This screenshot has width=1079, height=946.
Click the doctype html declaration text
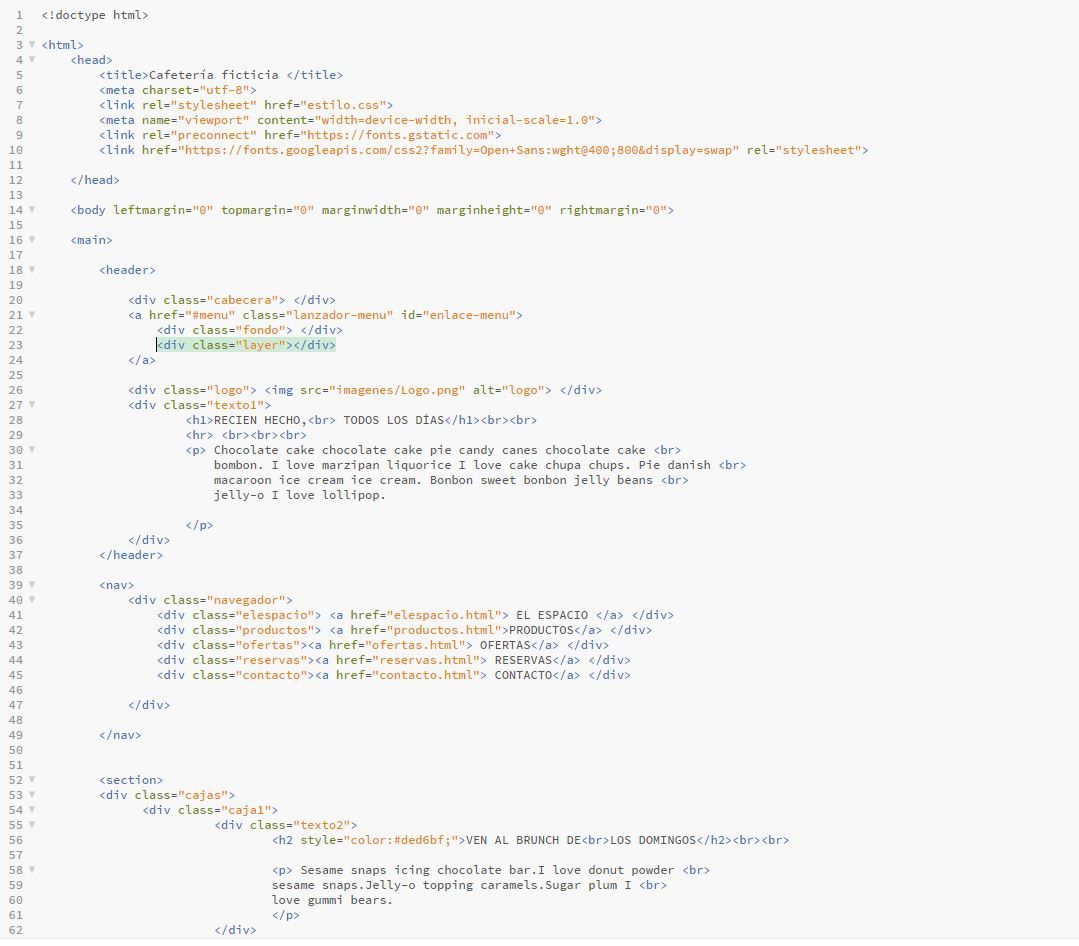pyautogui.click(x=95, y=15)
